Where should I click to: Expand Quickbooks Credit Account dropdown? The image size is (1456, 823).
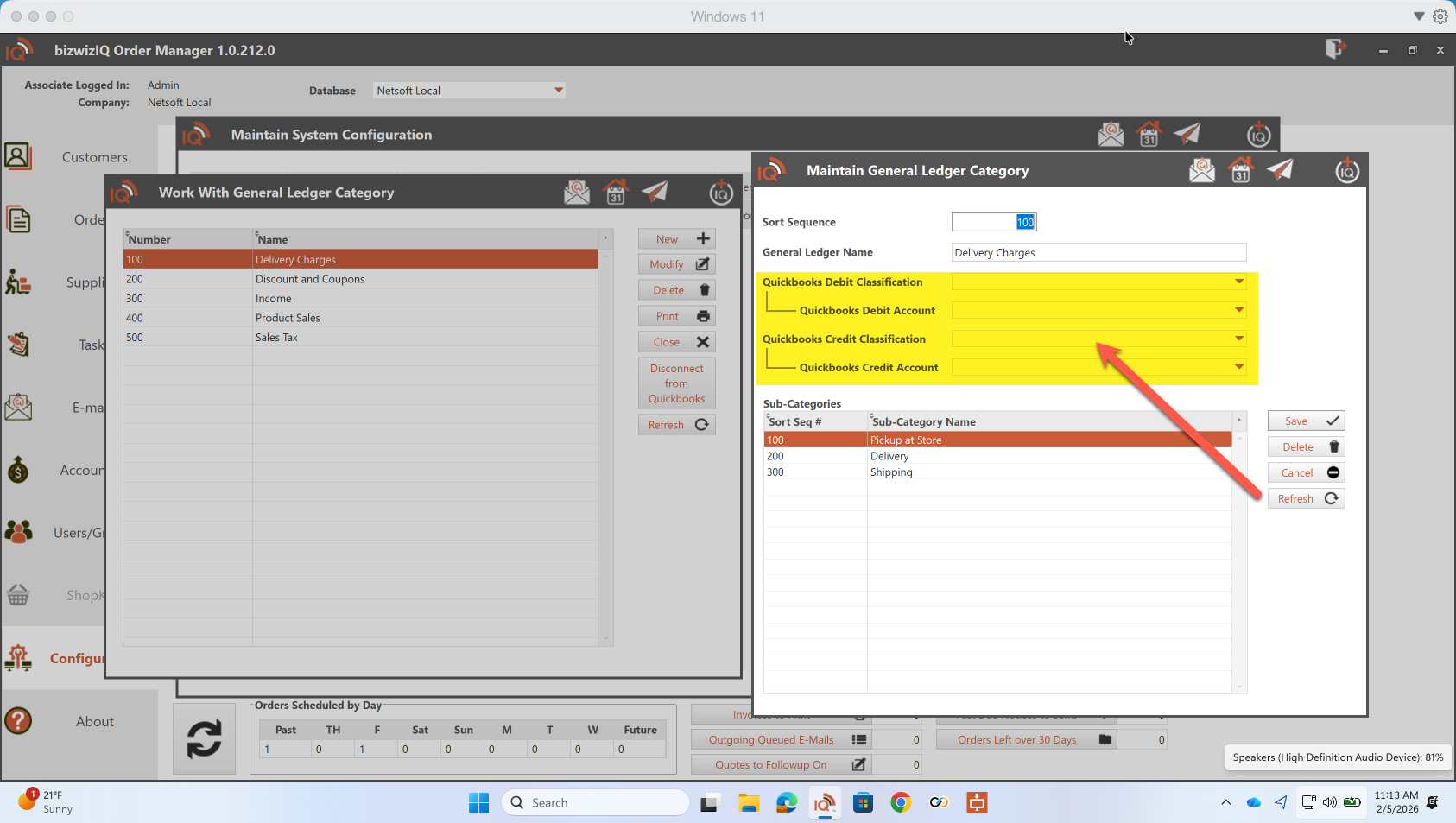(x=1238, y=368)
